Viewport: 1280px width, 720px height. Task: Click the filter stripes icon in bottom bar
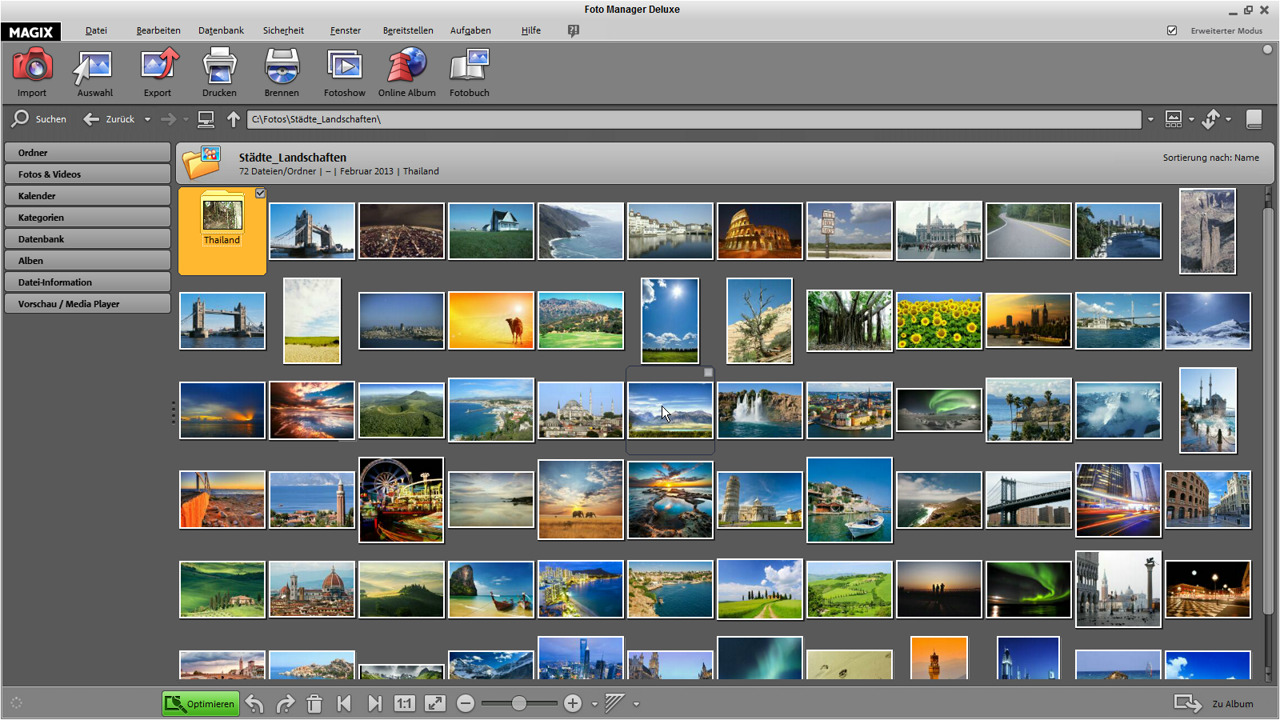[614, 704]
